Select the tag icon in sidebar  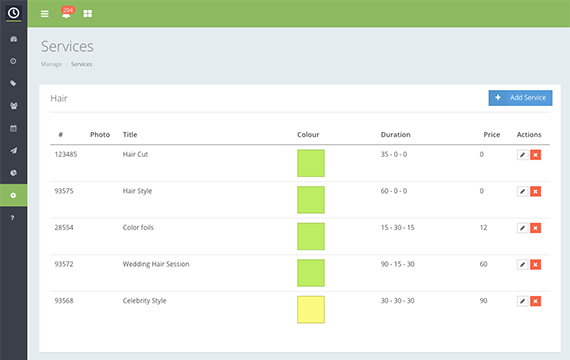click(x=13, y=83)
